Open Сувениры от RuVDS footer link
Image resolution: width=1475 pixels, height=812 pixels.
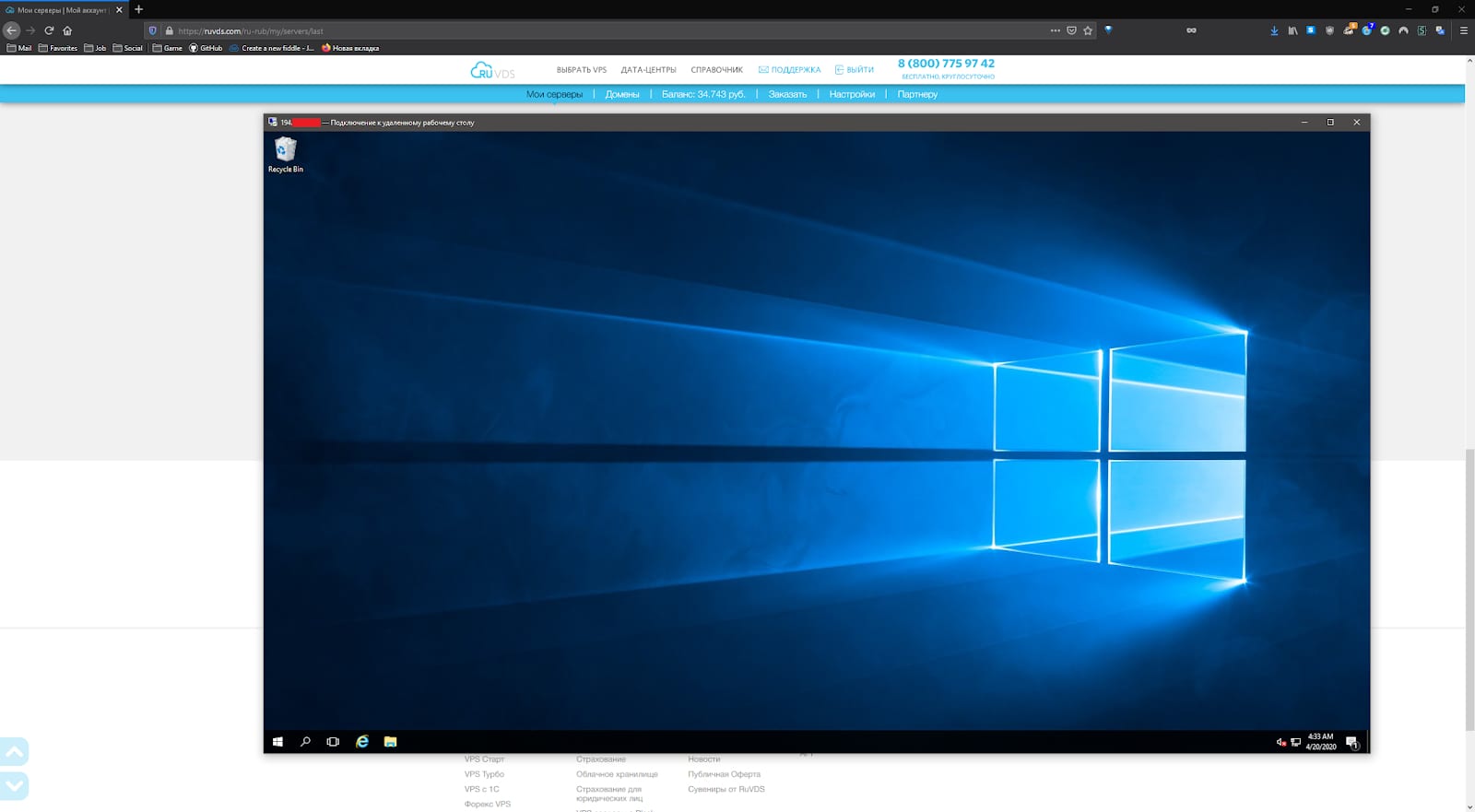(x=726, y=789)
